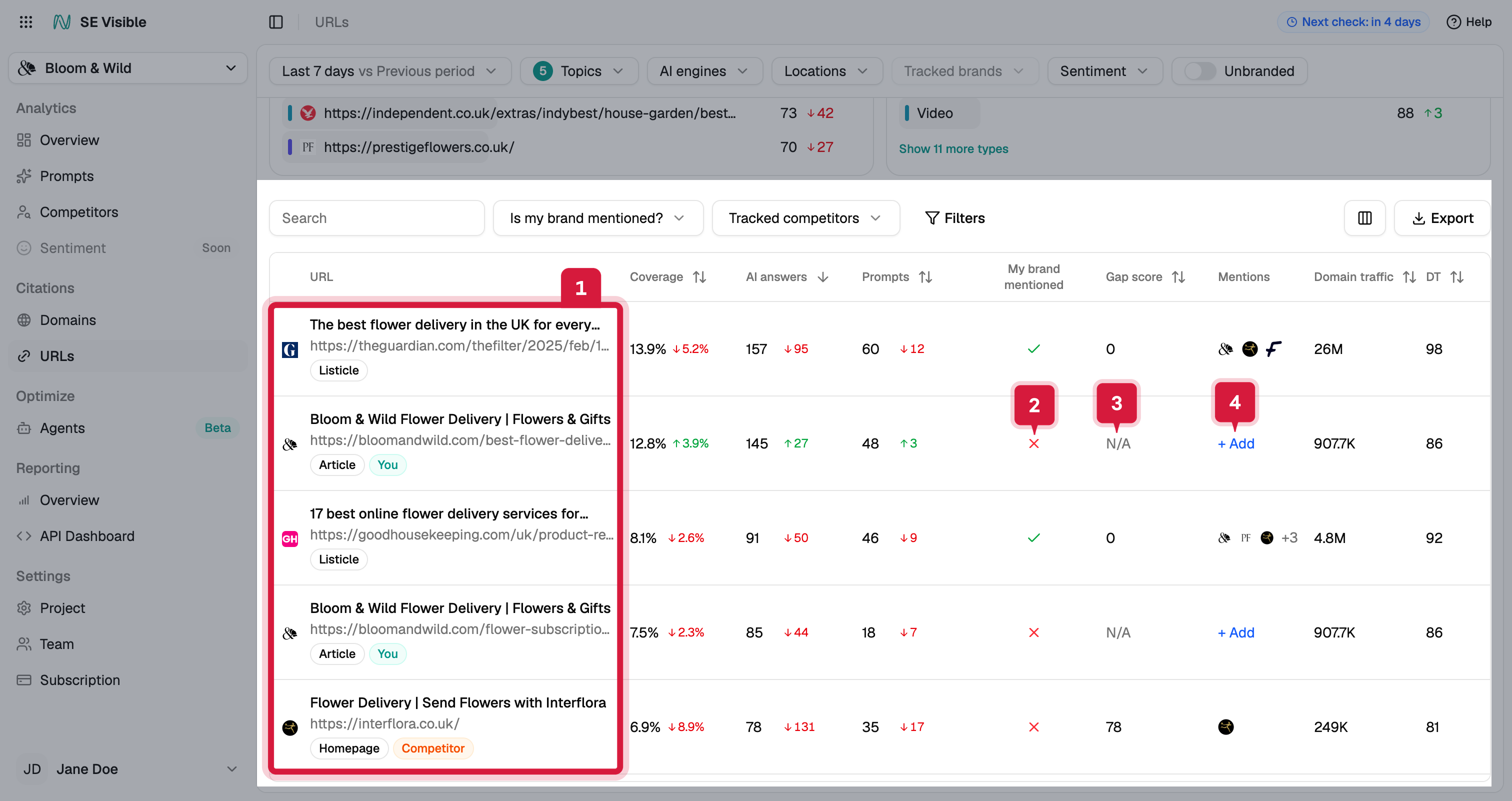Sort by Coverage arrows icon
Image resolution: width=1512 pixels, height=801 pixels.
699,277
